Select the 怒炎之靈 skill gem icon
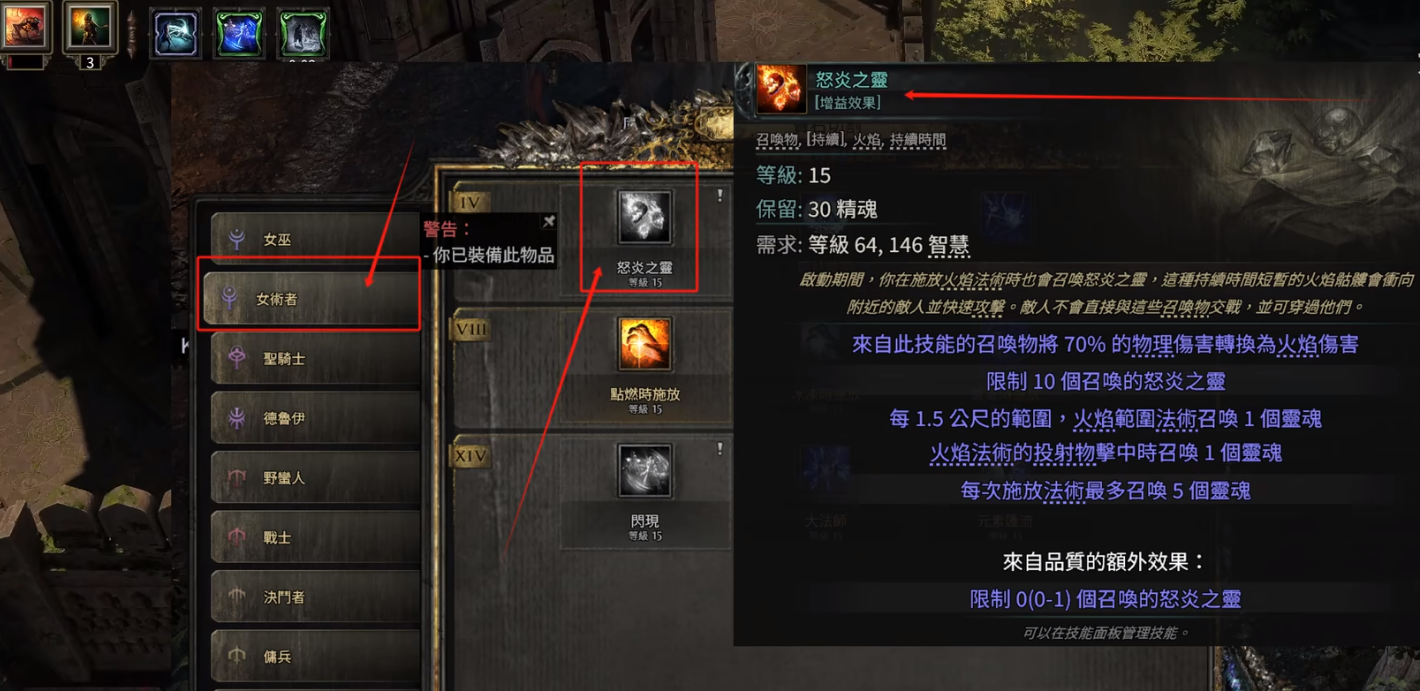The height and width of the screenshot is (691, 1420). 644,217
